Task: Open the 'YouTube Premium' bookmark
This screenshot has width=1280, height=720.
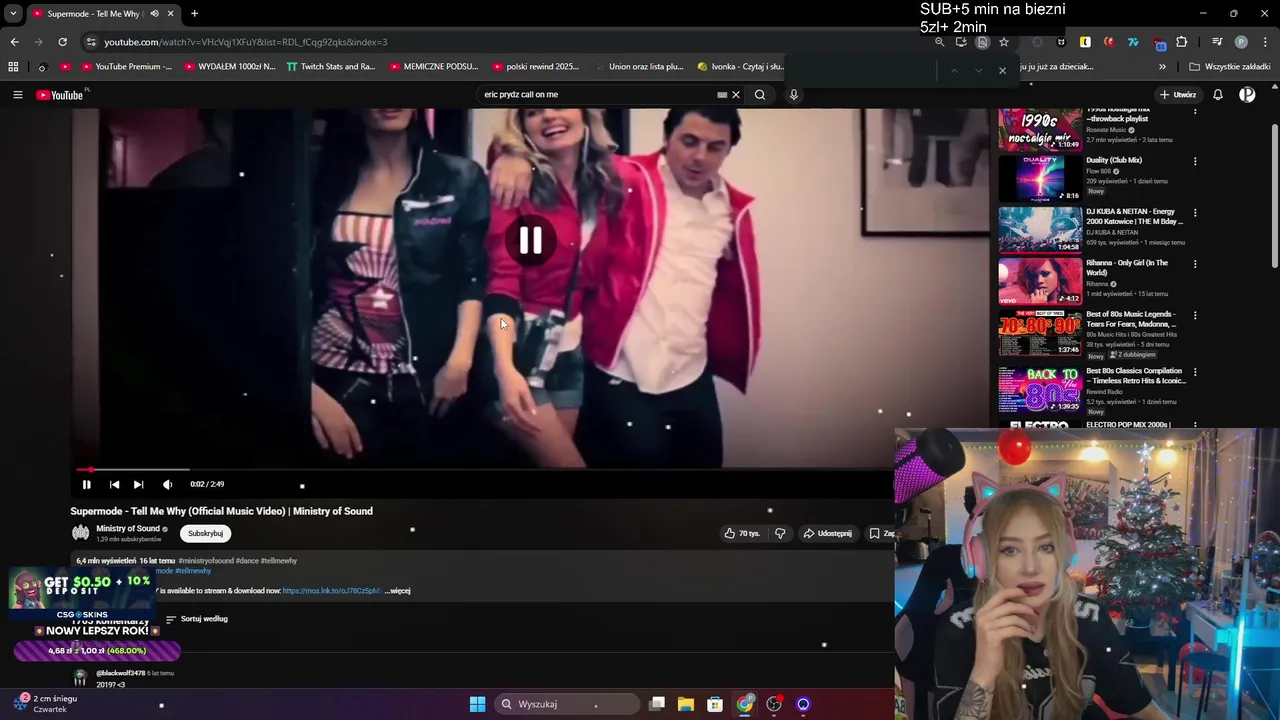Action: (126, 67)
